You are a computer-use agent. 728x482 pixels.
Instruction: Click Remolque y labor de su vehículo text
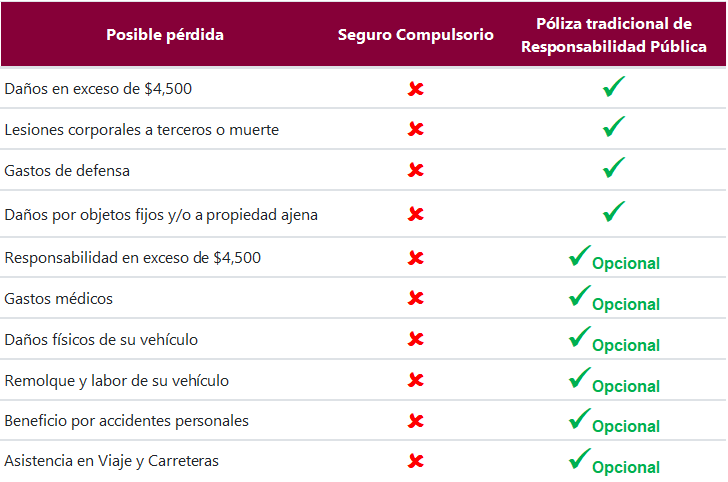(x=117, y=381)
